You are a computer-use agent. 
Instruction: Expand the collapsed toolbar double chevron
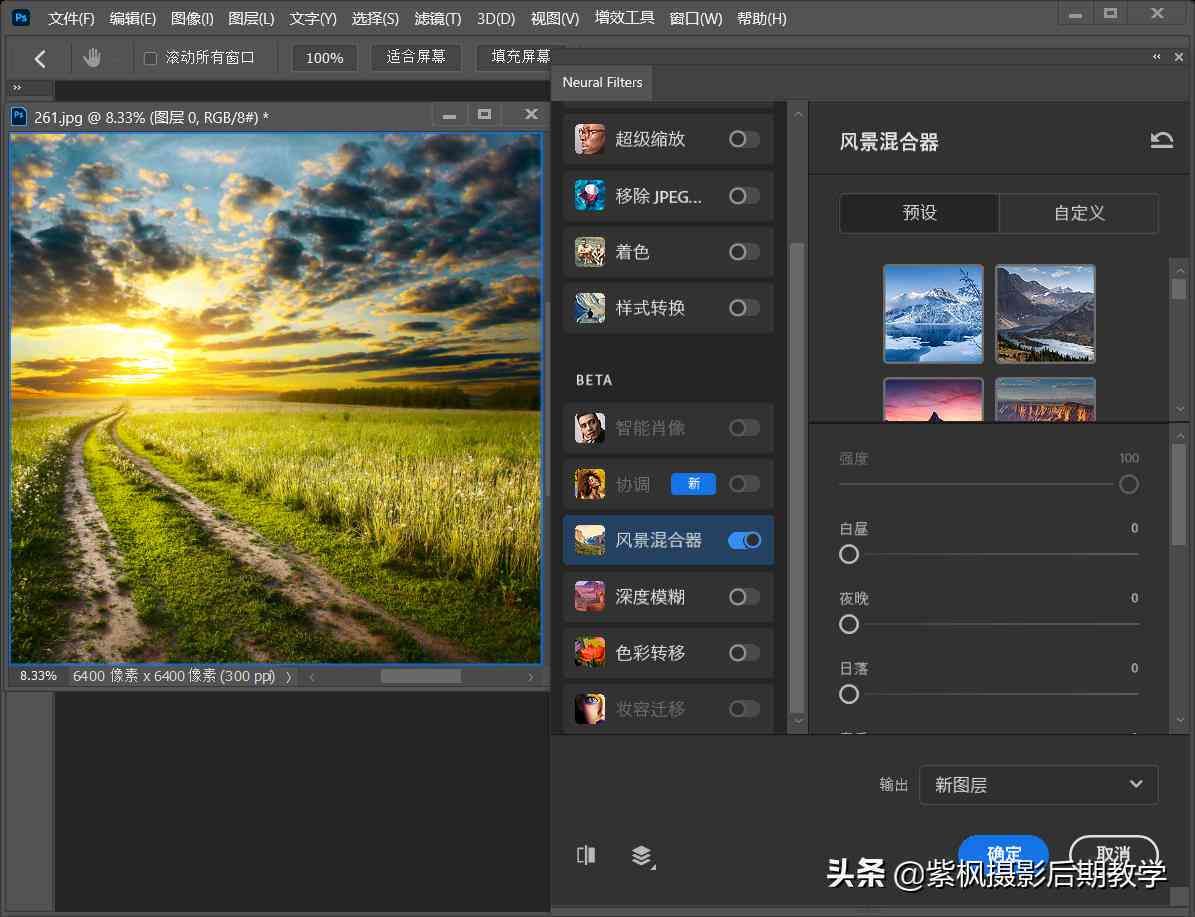[17, 88]
